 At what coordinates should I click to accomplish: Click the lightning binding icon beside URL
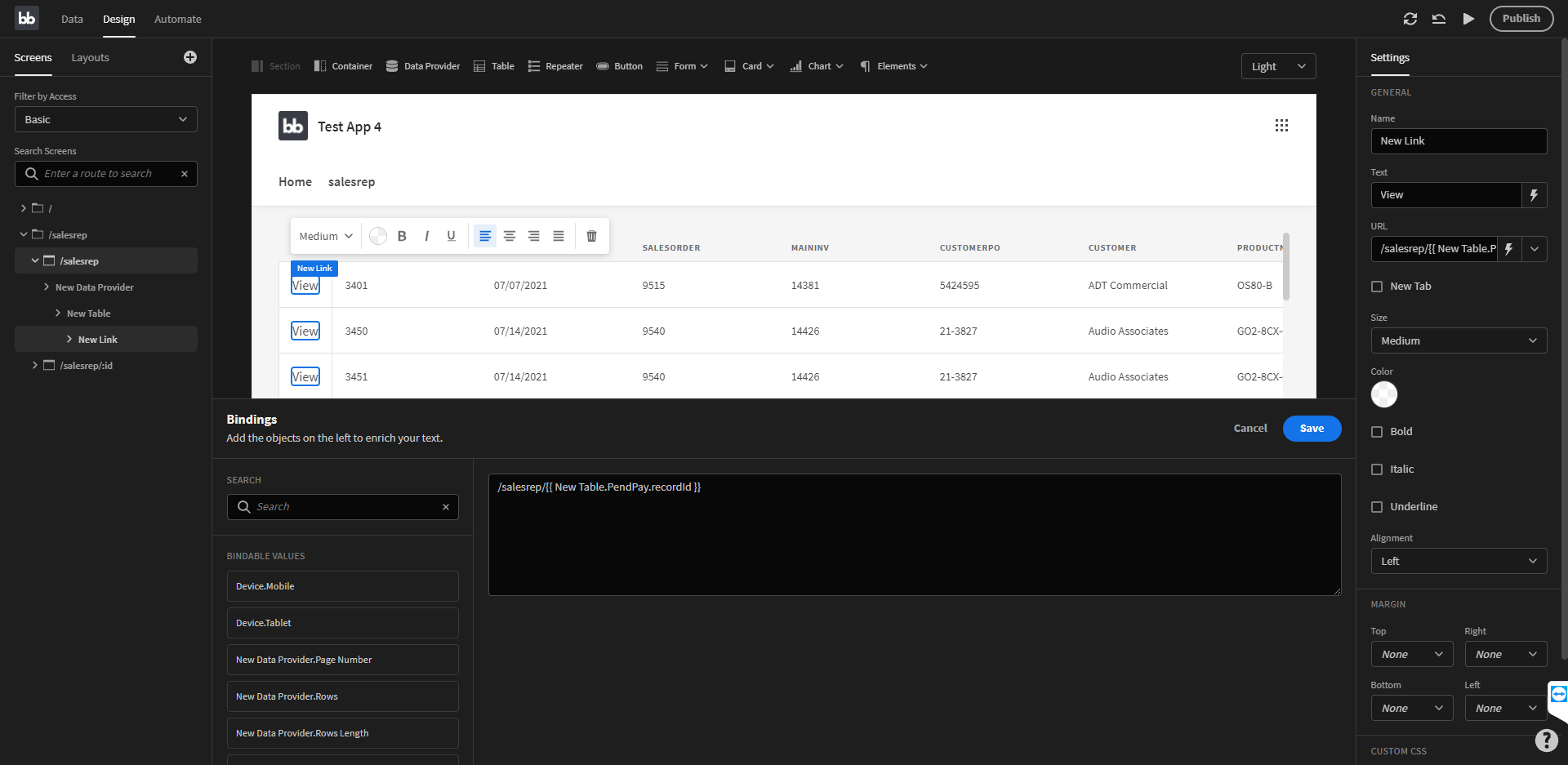[1508, 249]
